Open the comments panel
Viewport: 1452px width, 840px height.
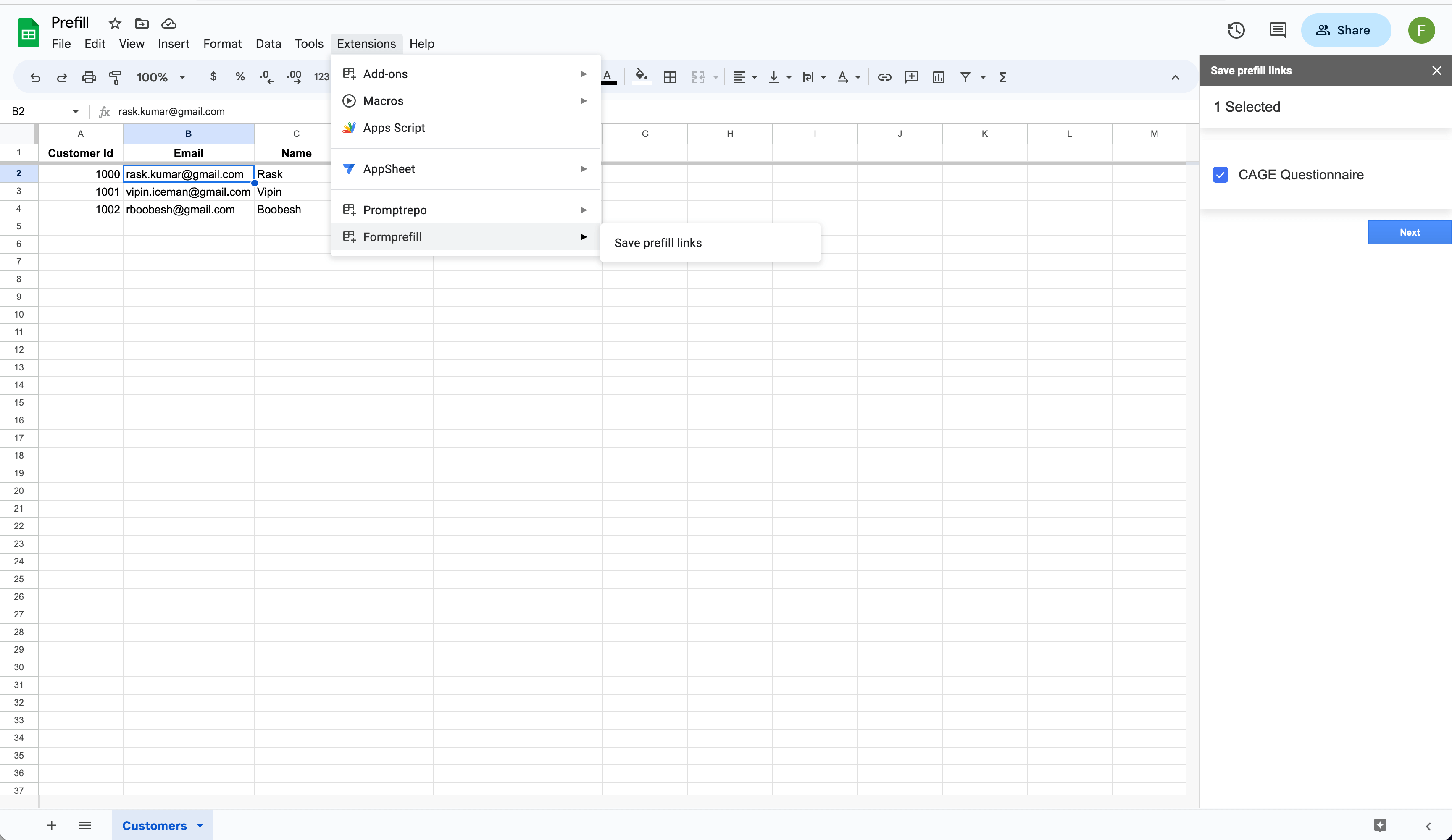(x=1277, y=30)
